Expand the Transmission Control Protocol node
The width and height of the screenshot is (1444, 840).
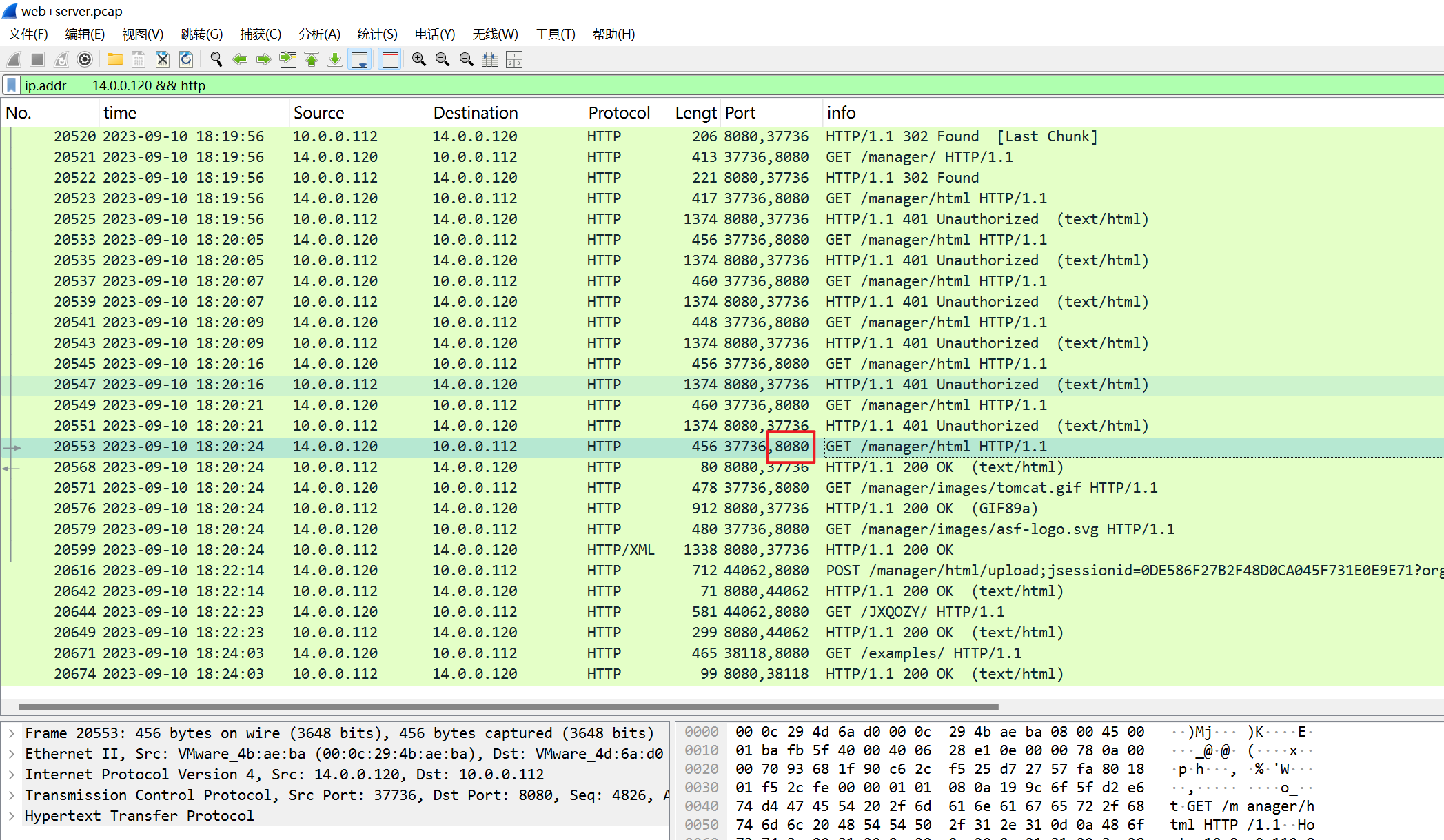coord(12,795)
